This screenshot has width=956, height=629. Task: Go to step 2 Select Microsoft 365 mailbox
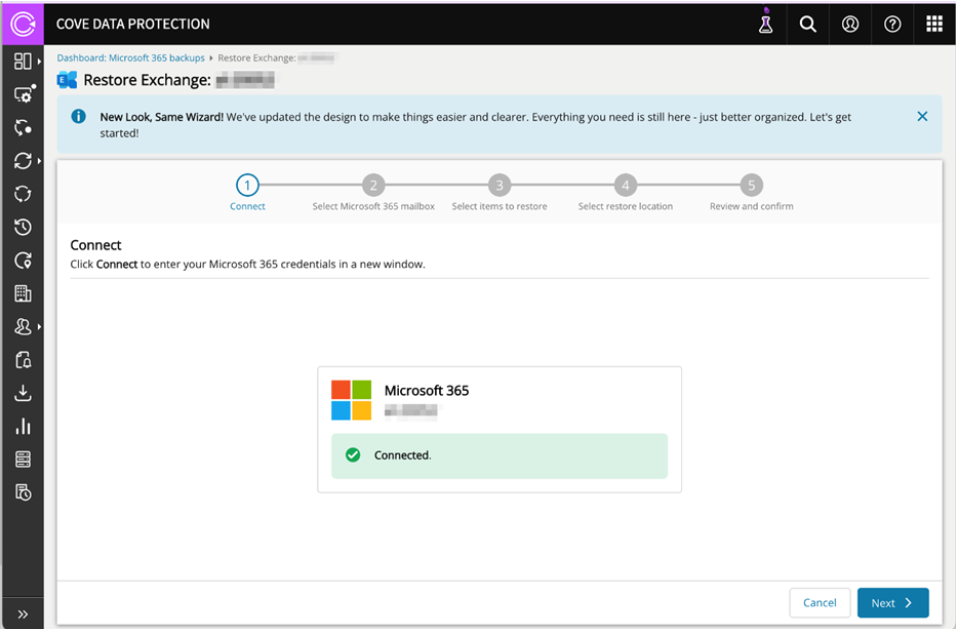374,185
